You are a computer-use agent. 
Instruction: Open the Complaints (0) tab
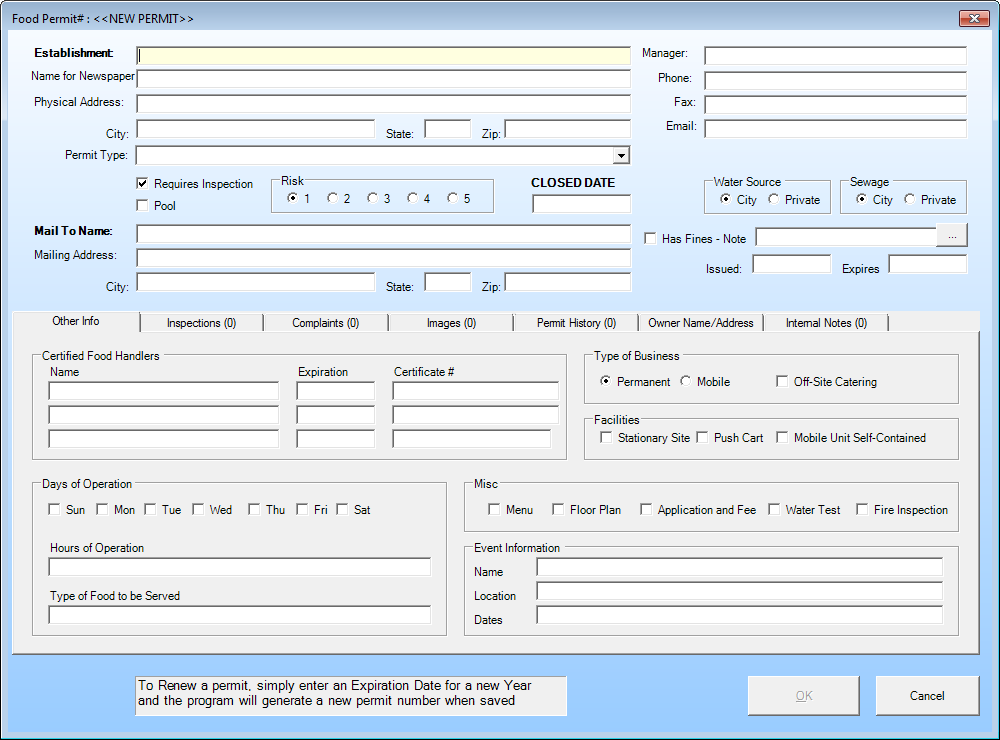pyautogui.click(x=325, y=323)
